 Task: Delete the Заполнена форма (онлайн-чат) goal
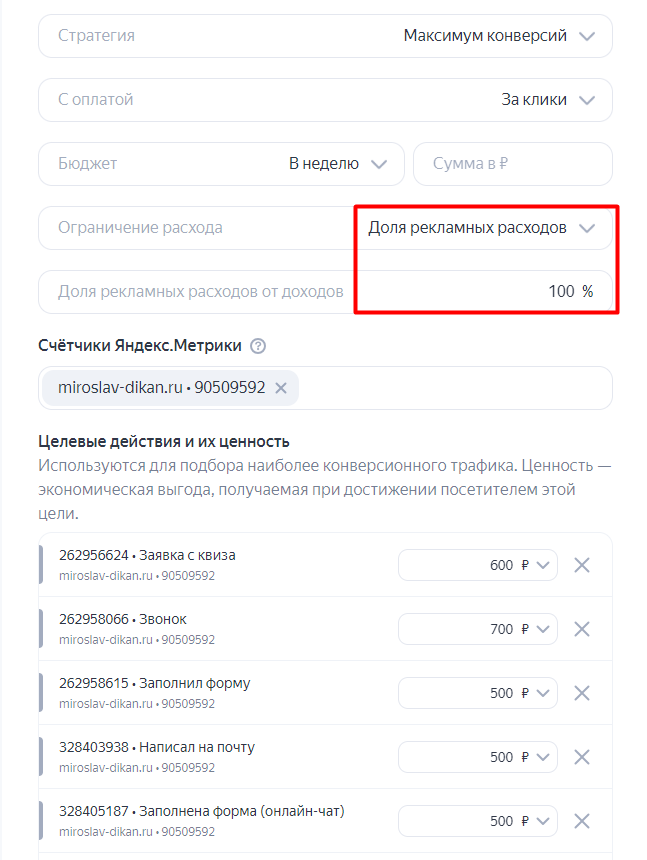click(582, 821)
